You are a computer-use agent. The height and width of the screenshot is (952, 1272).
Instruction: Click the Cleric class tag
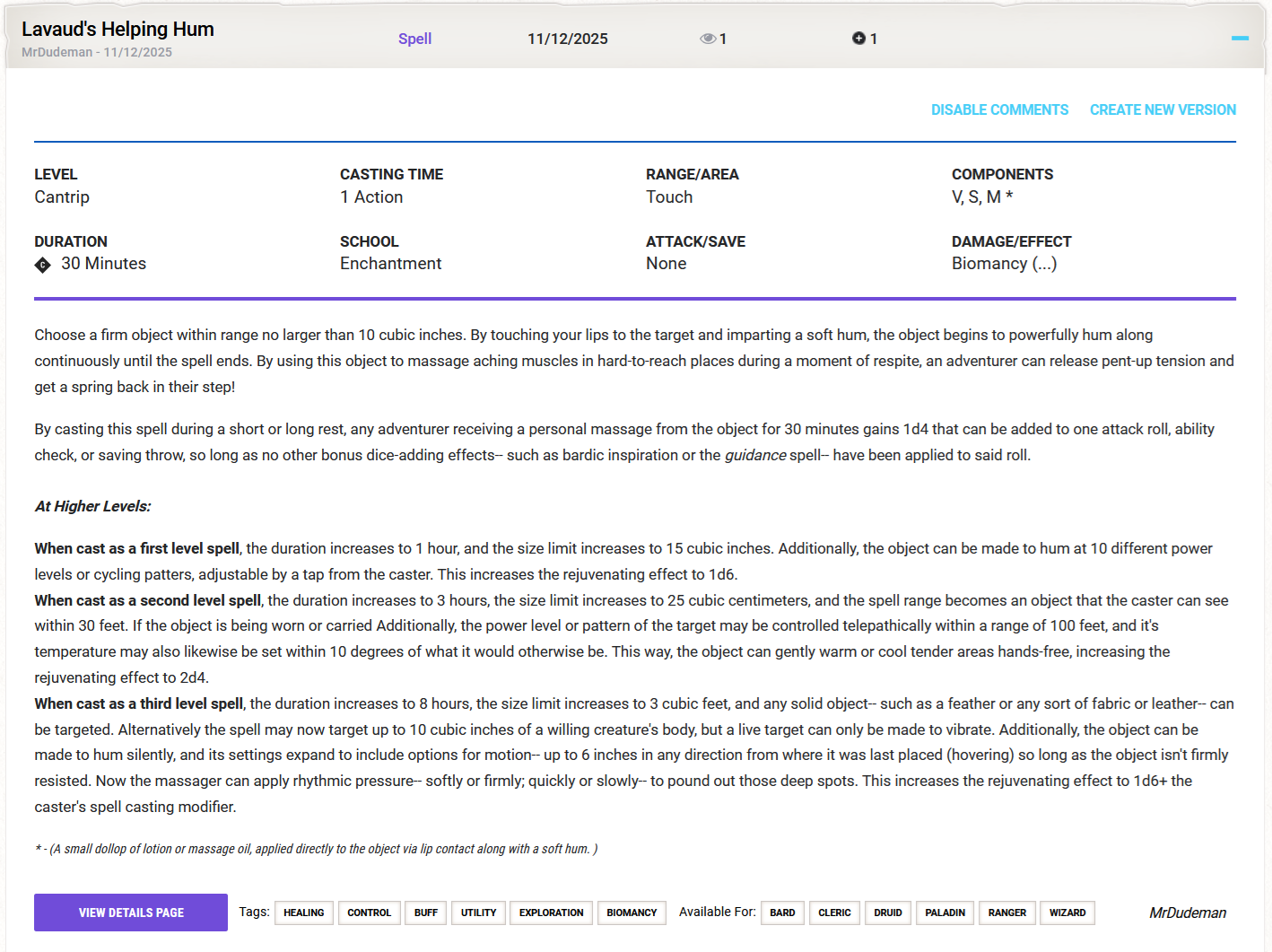pyautogui.click(x=834, y=913)
